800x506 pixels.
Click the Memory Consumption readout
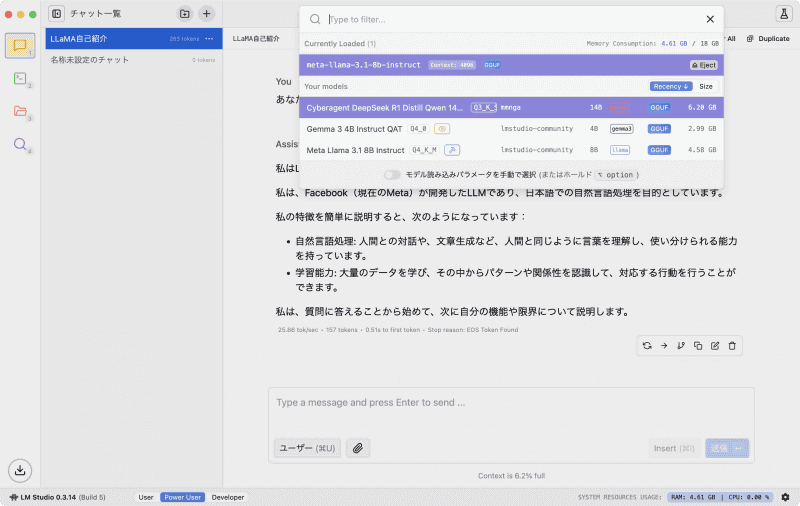point(653,44)
